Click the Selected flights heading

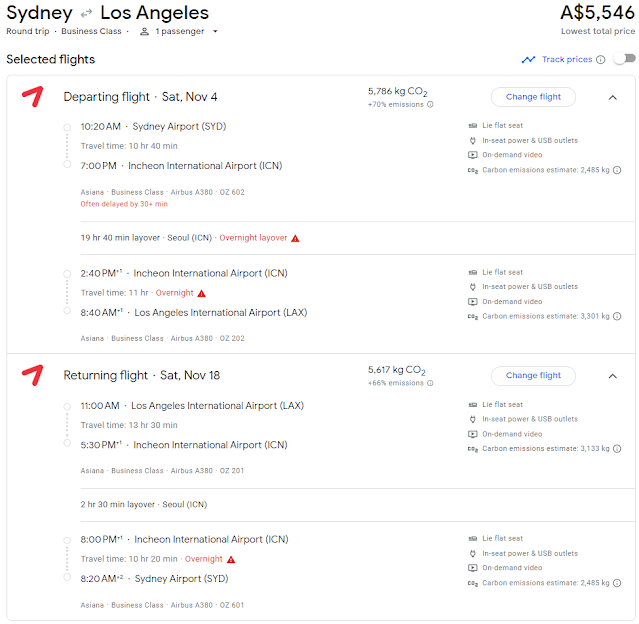tap(51, 60)
